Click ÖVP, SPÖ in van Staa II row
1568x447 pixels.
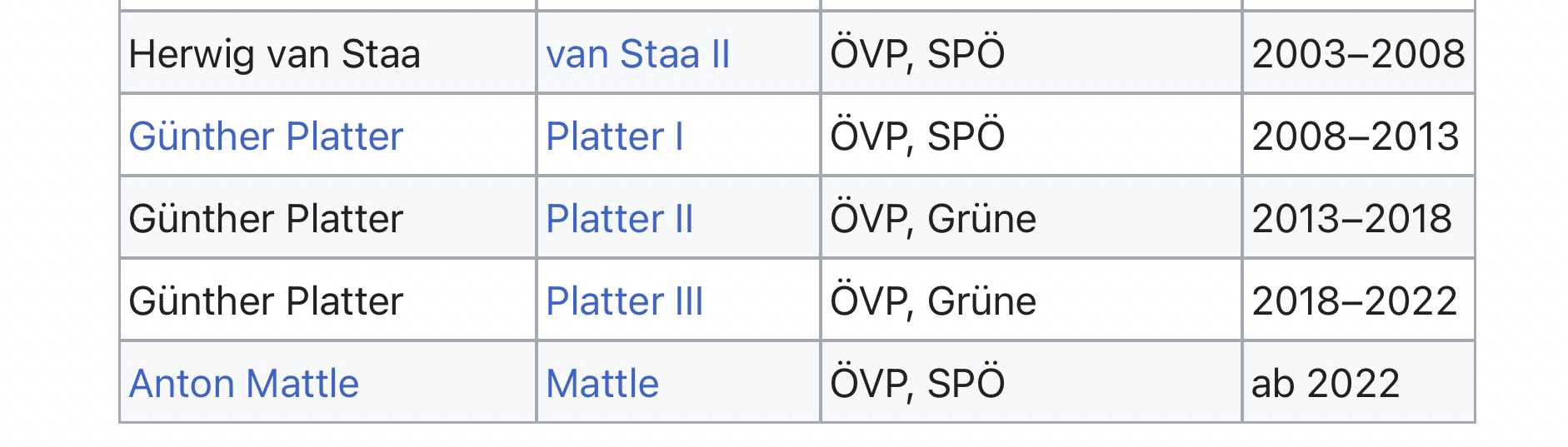pos(917,55)
